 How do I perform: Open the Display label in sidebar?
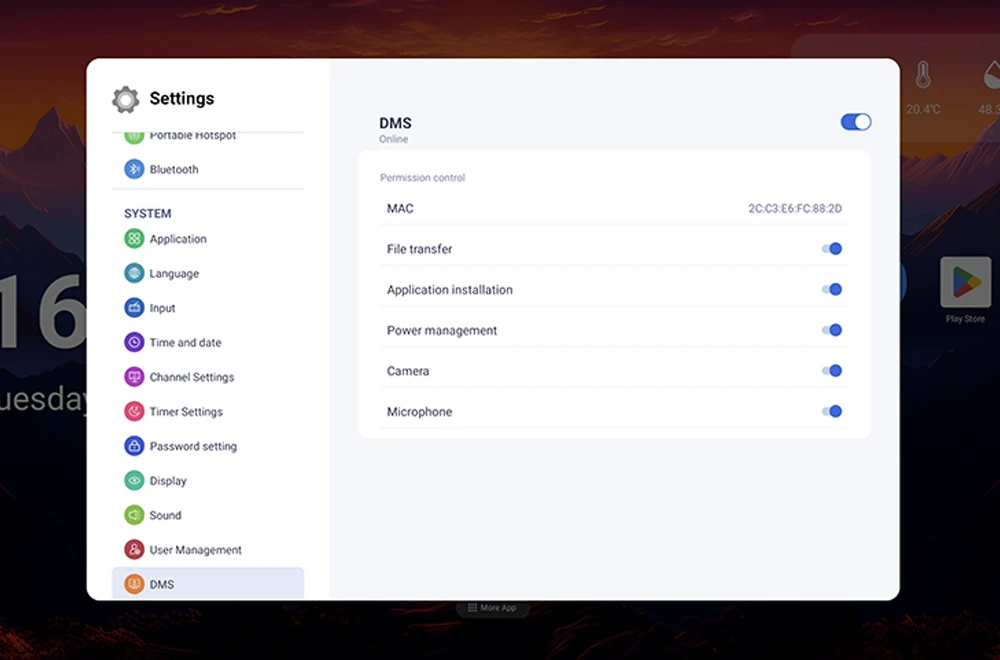(x=168, y=481)
